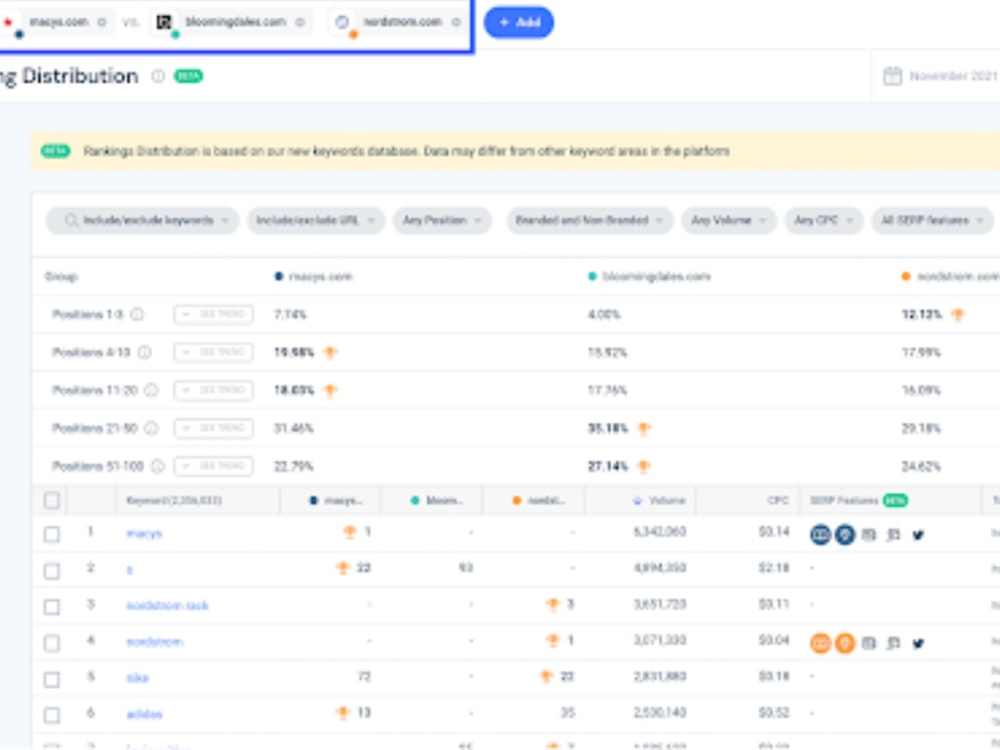Click the nordstrom.com site logo

tap(342, 22)
